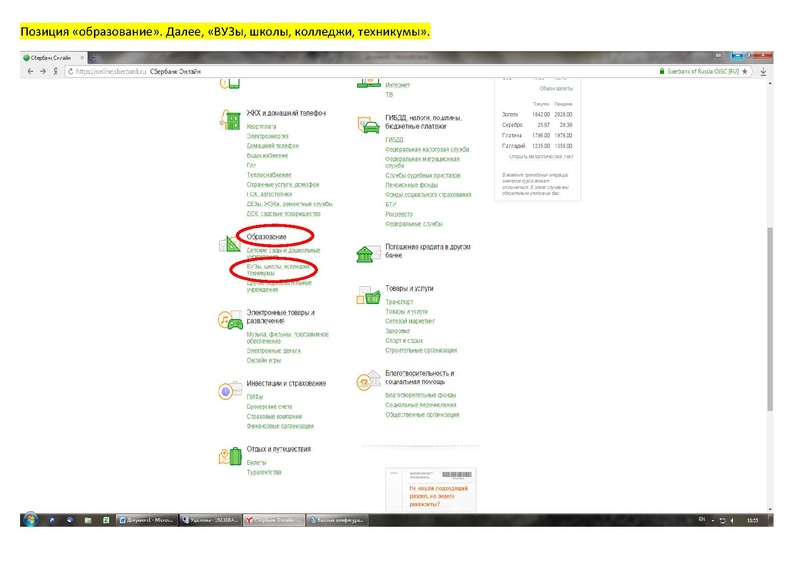Click the Электронные товары gamepad icon

pyautogui.click(x=229, y=320)
